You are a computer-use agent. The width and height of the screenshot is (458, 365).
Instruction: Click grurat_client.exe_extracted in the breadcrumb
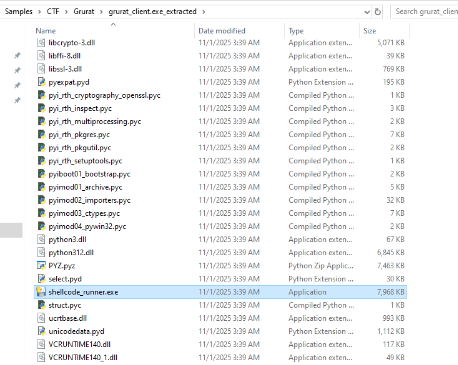[152, 11]
